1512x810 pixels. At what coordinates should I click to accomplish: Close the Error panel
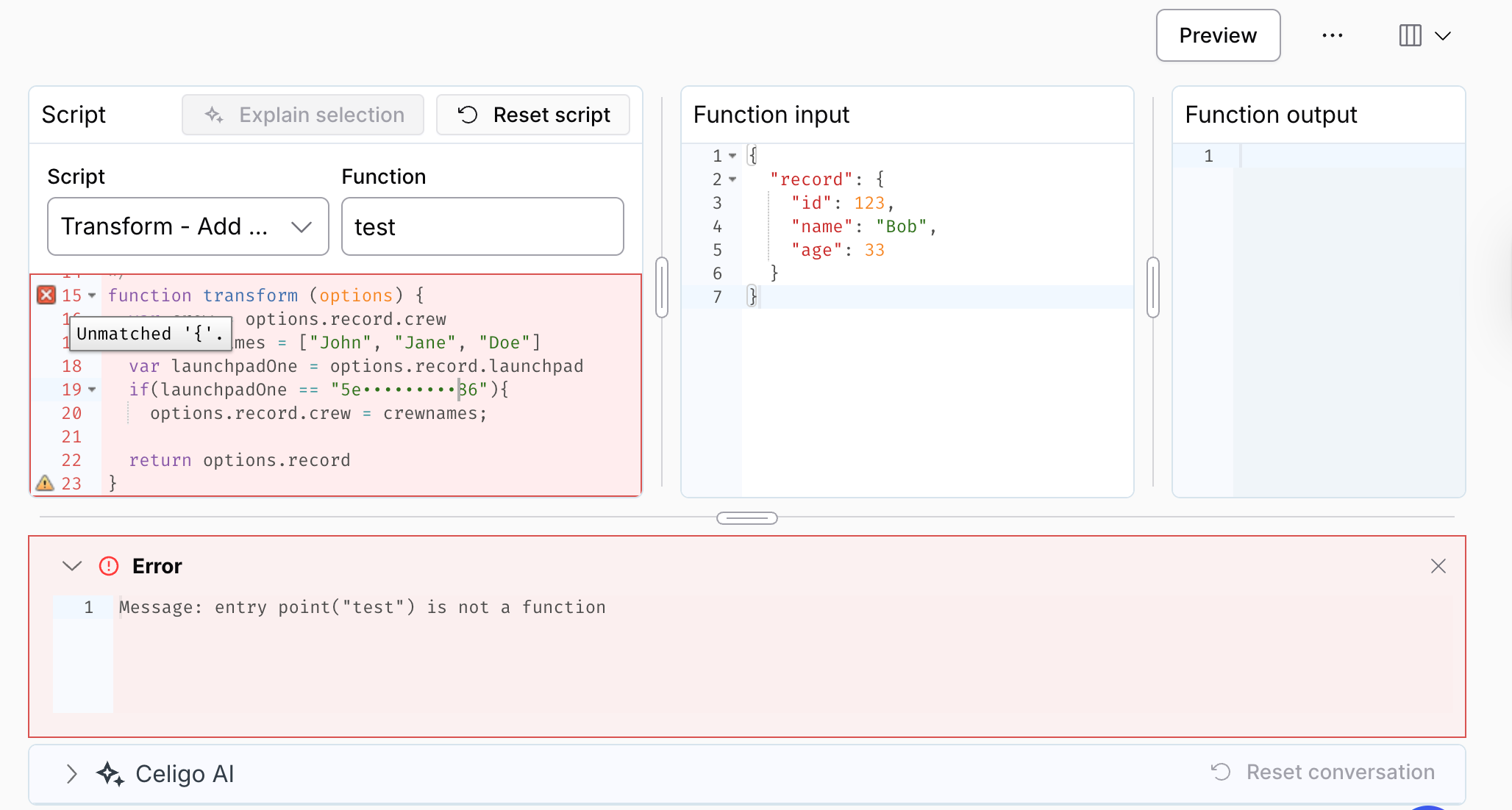point(1438,566)
